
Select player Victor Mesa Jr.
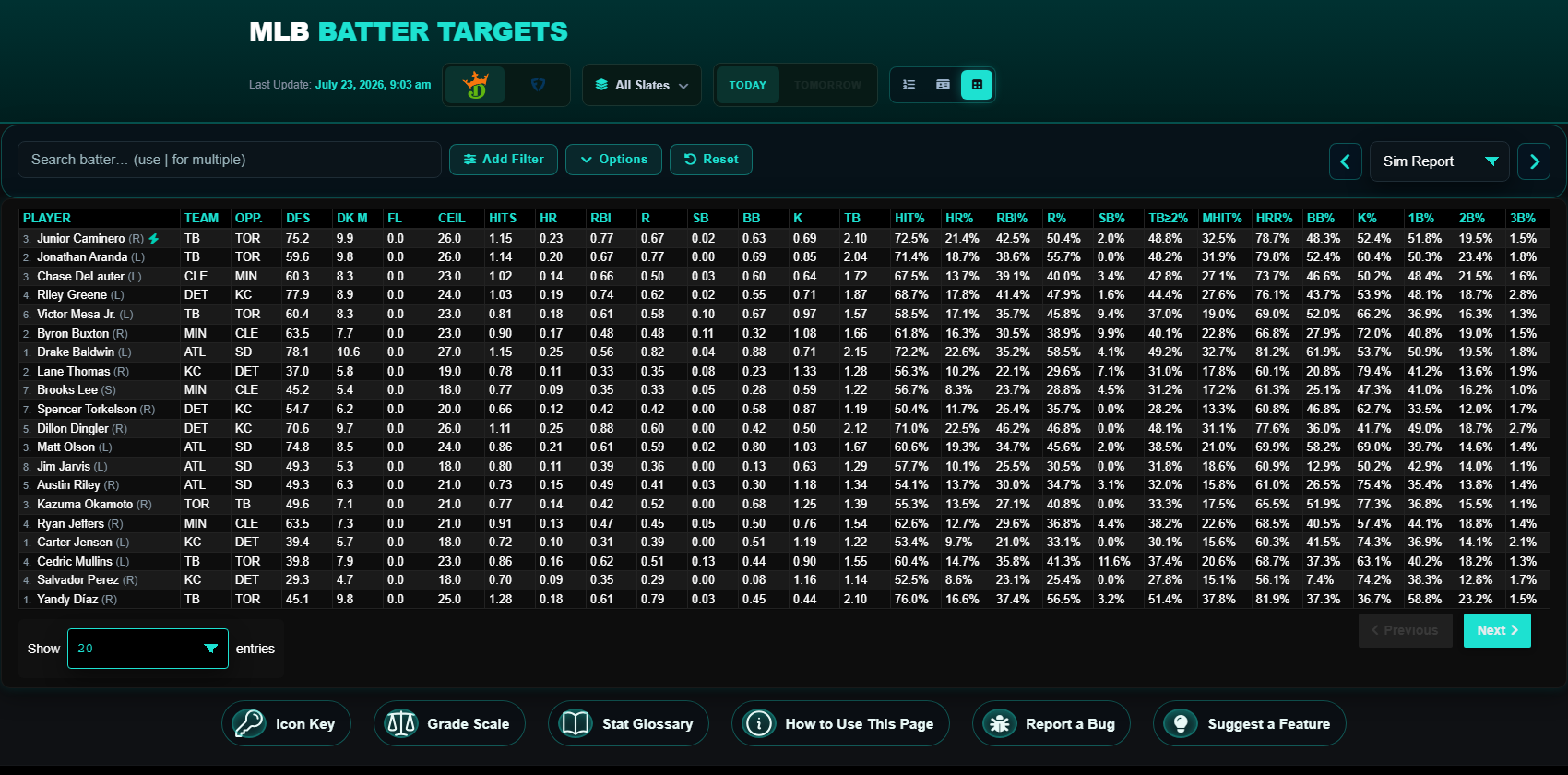click(77, 315)
